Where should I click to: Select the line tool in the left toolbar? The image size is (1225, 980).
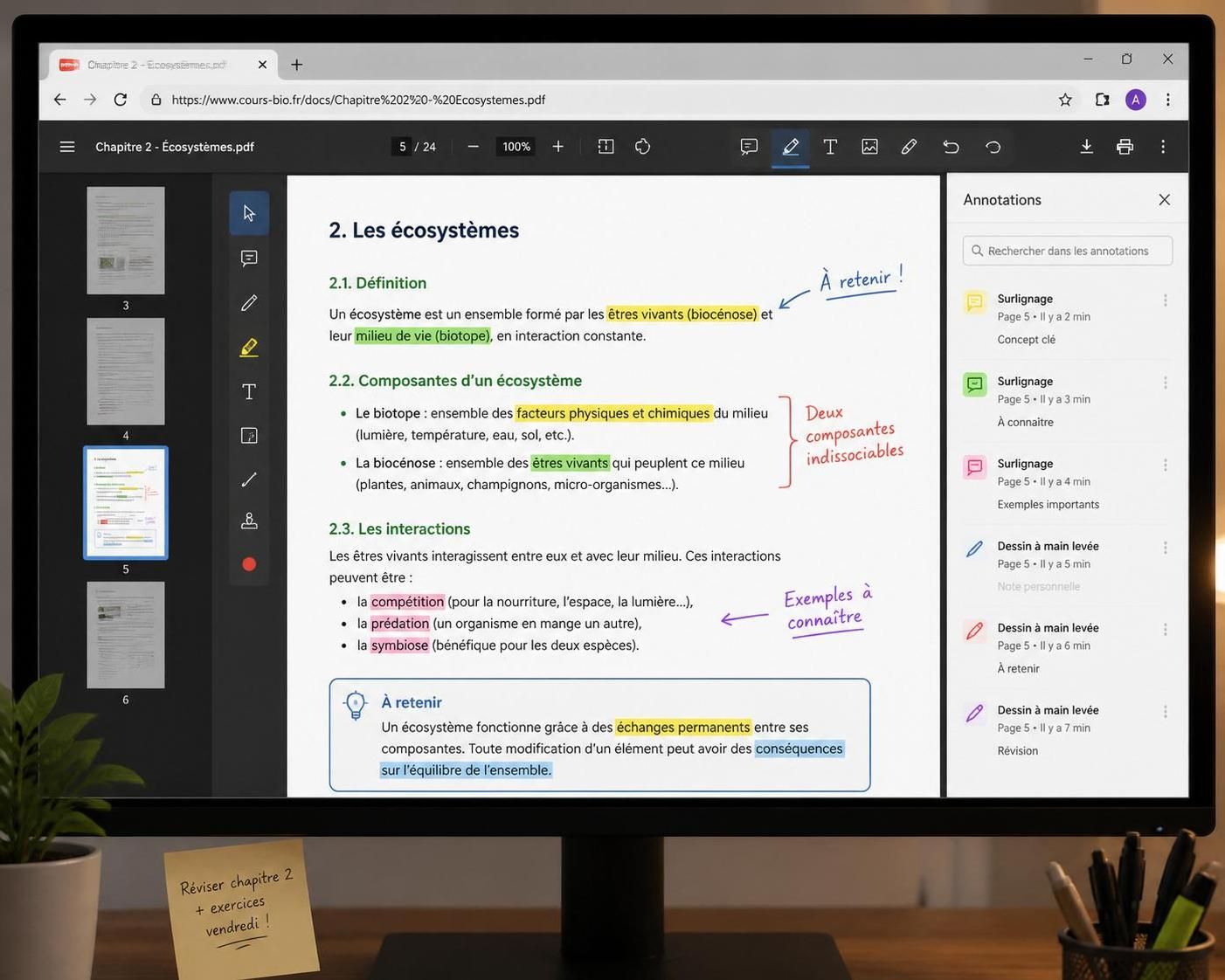click(x=249, y=479)
